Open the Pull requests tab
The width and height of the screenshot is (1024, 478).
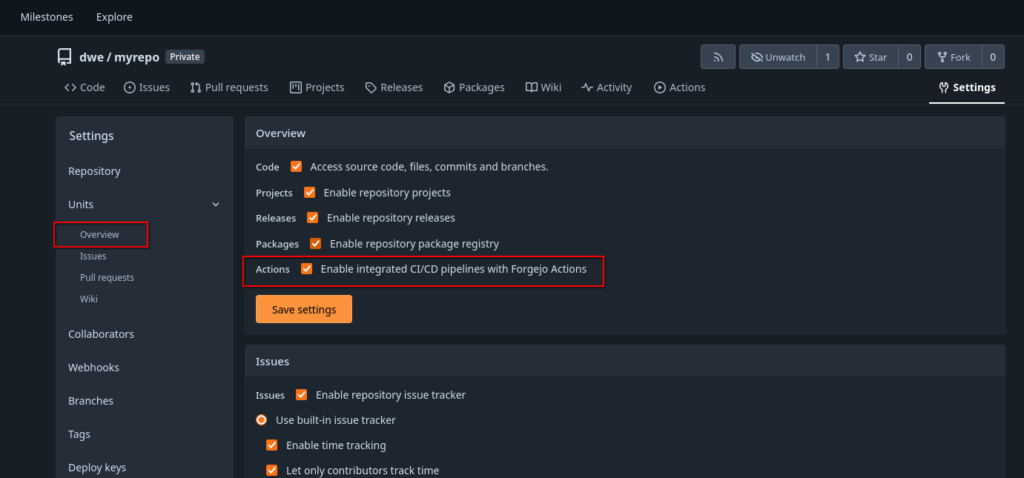pyautogui.click(x=229, y=88)
